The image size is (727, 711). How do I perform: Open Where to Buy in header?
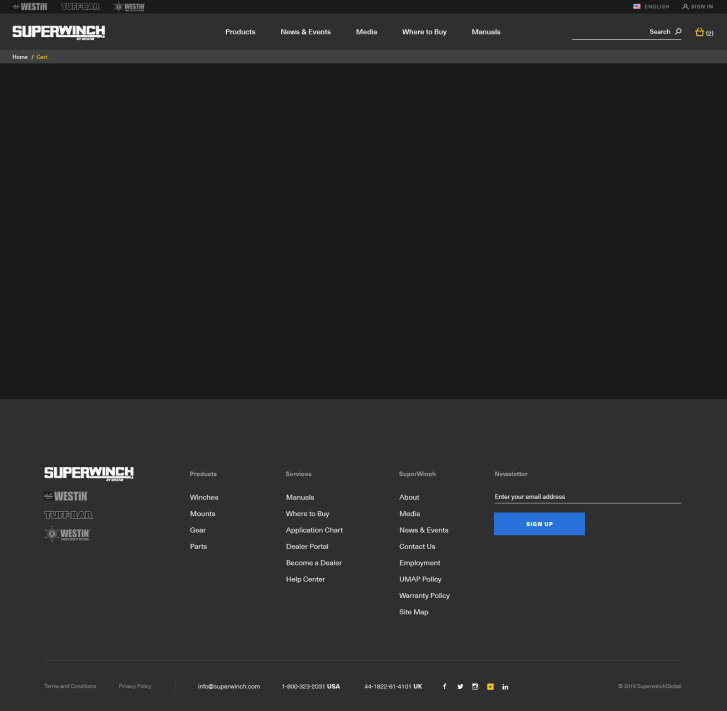(x=424, y=32)
